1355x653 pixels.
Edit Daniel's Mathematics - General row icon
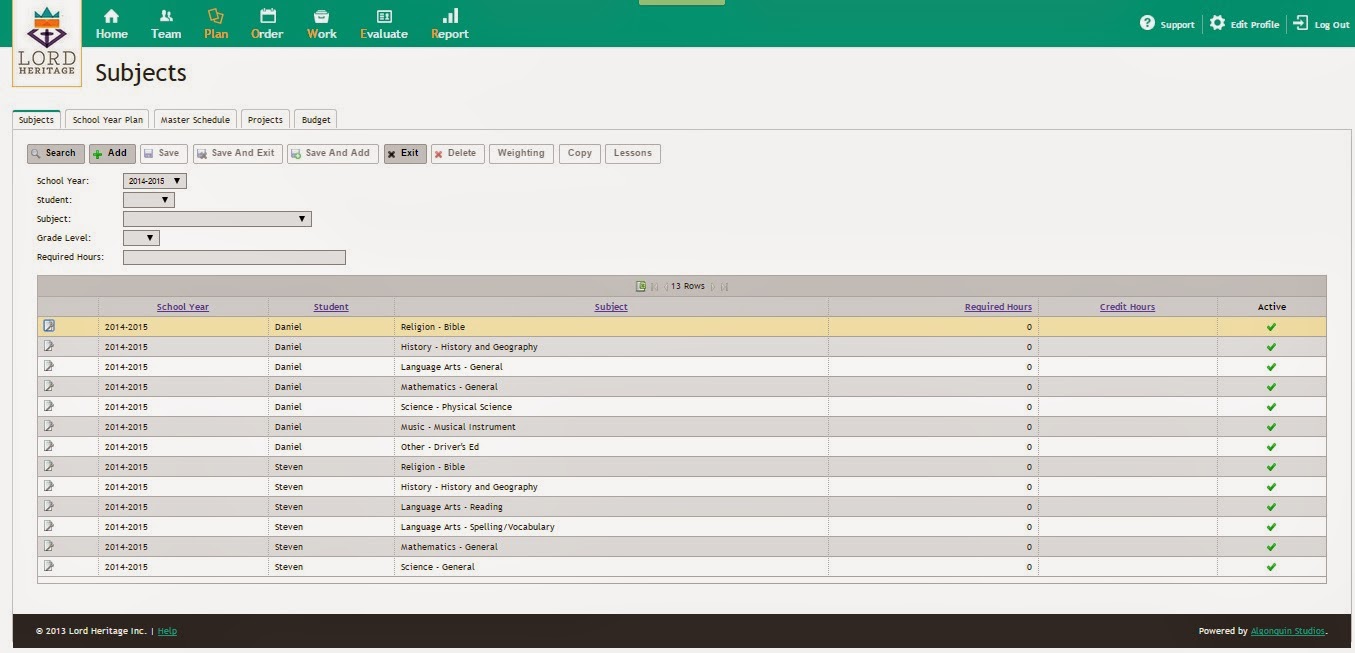(49, 386)
